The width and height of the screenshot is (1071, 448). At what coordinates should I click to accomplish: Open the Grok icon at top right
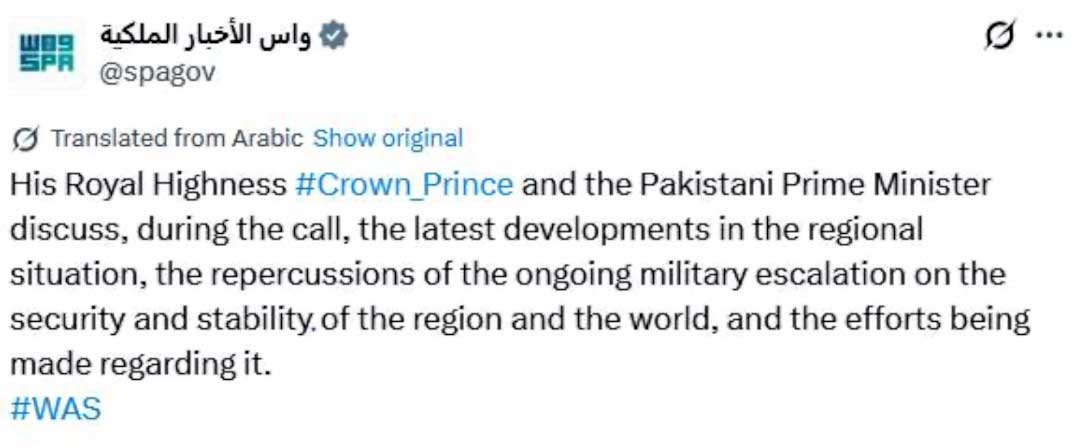point(998,36)
